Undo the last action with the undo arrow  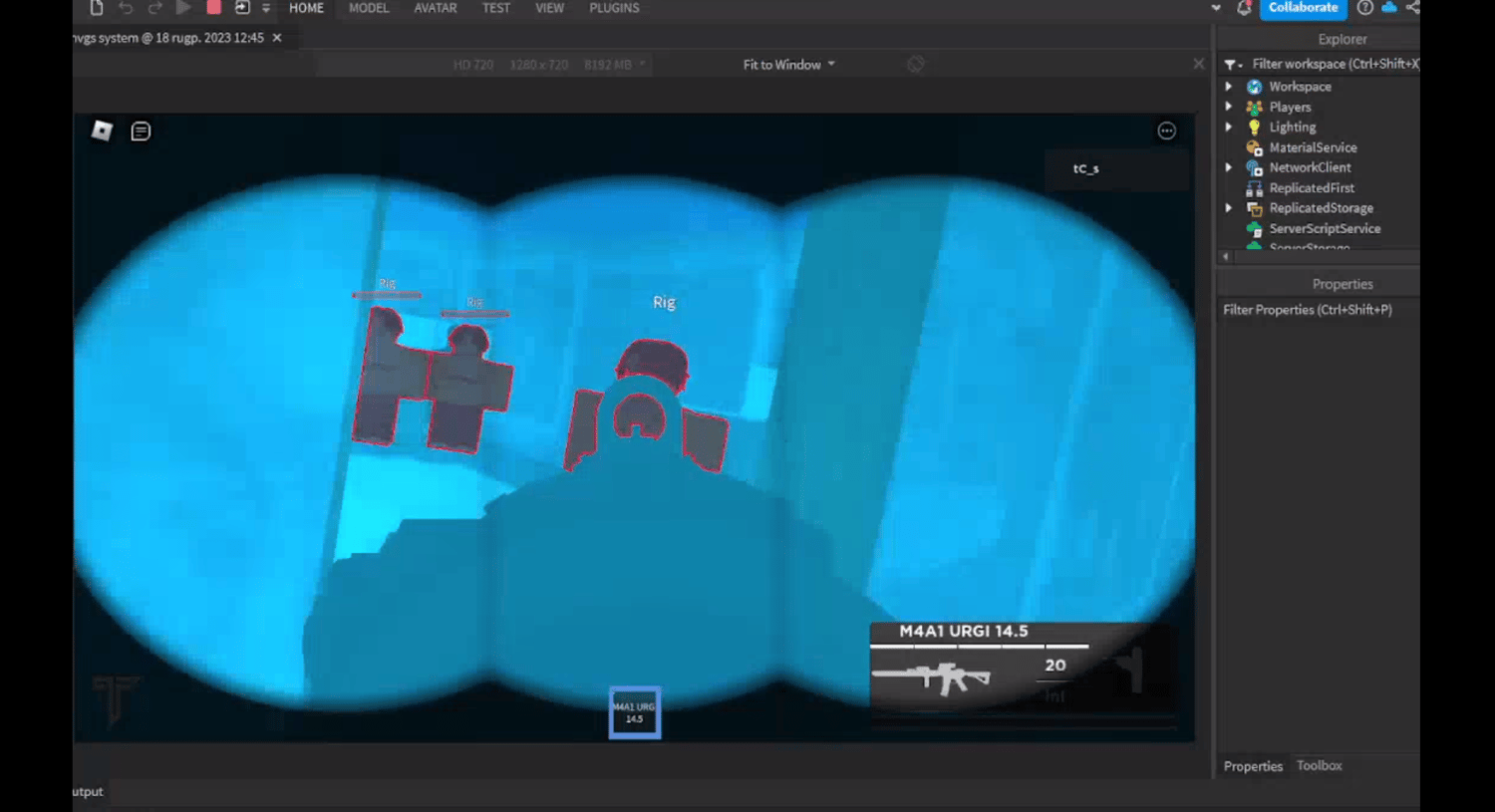pyautogui.click(x=126, y=8)
